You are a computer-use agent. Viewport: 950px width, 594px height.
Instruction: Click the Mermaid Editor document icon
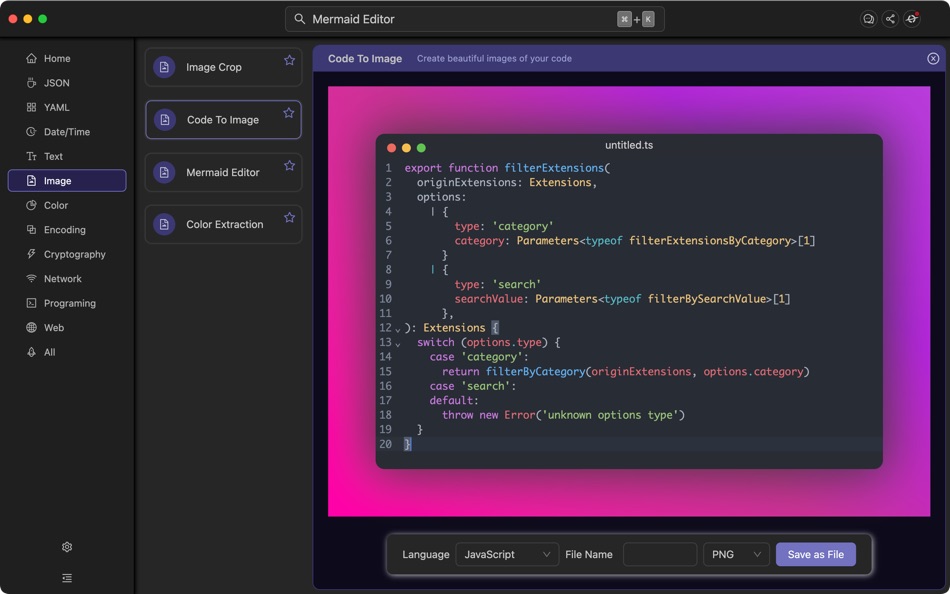pos(164,172)
